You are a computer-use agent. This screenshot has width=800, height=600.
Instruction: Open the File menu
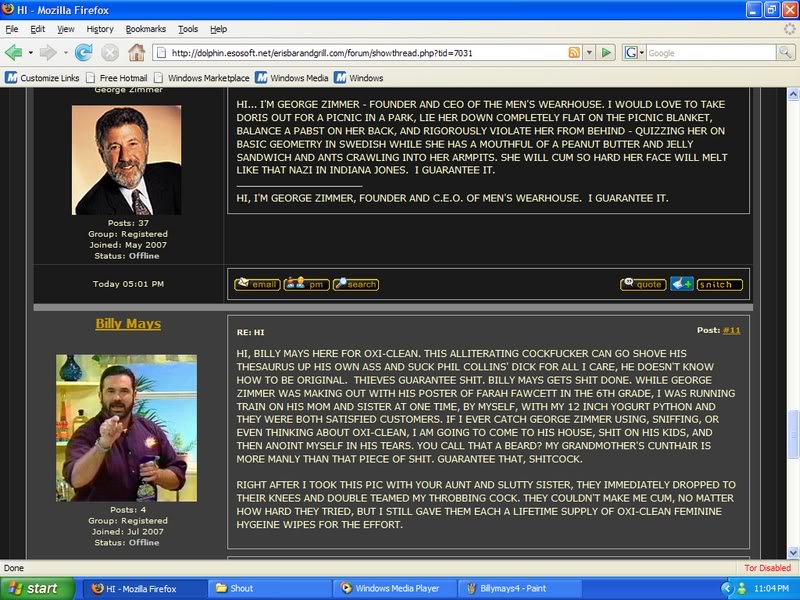pyautogui.click(x=12, y=29)
